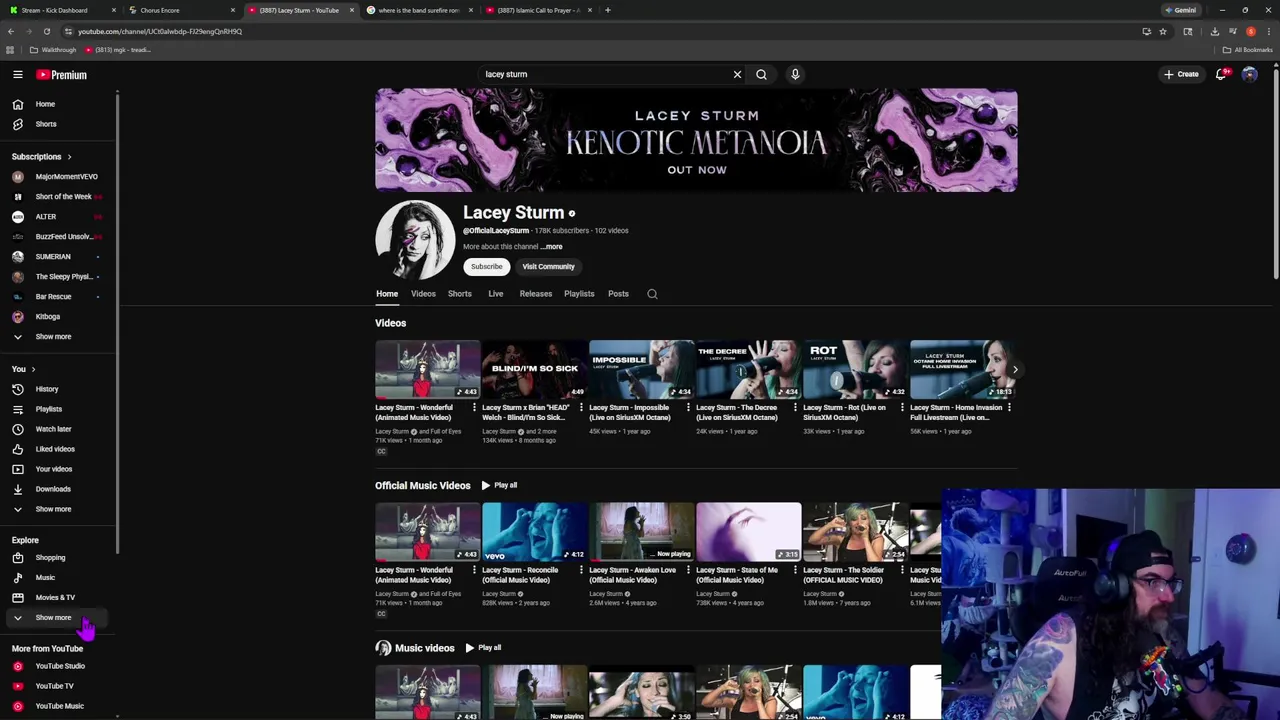Expand Explore section Show more

(x=58, y=618)
